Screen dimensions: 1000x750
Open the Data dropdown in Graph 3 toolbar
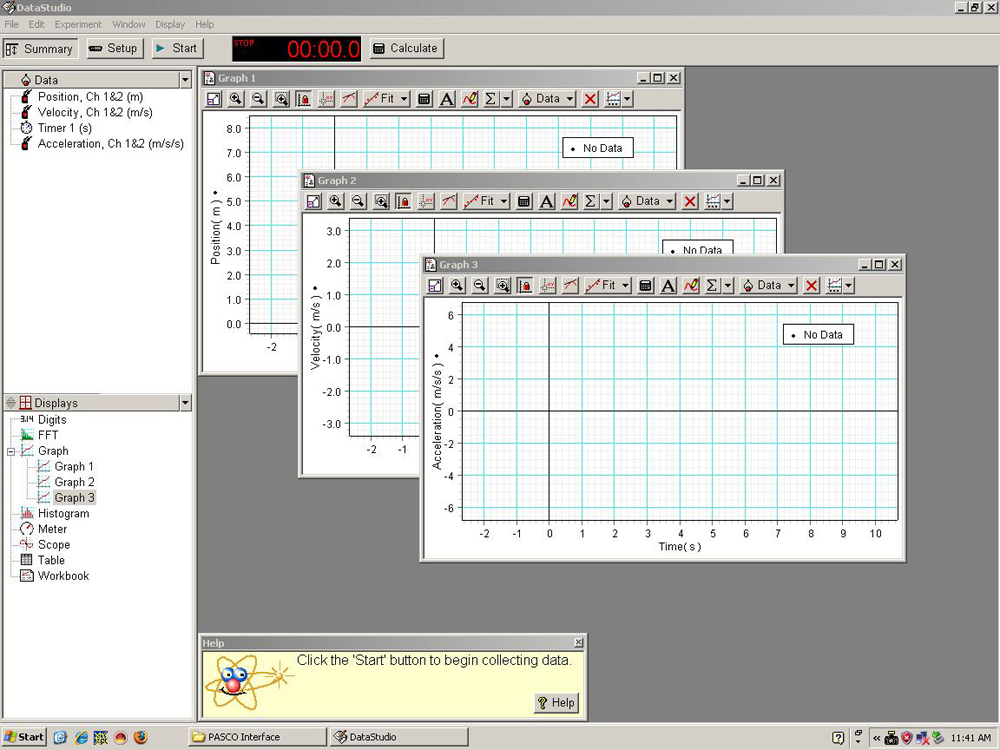(x=769, y=286)
